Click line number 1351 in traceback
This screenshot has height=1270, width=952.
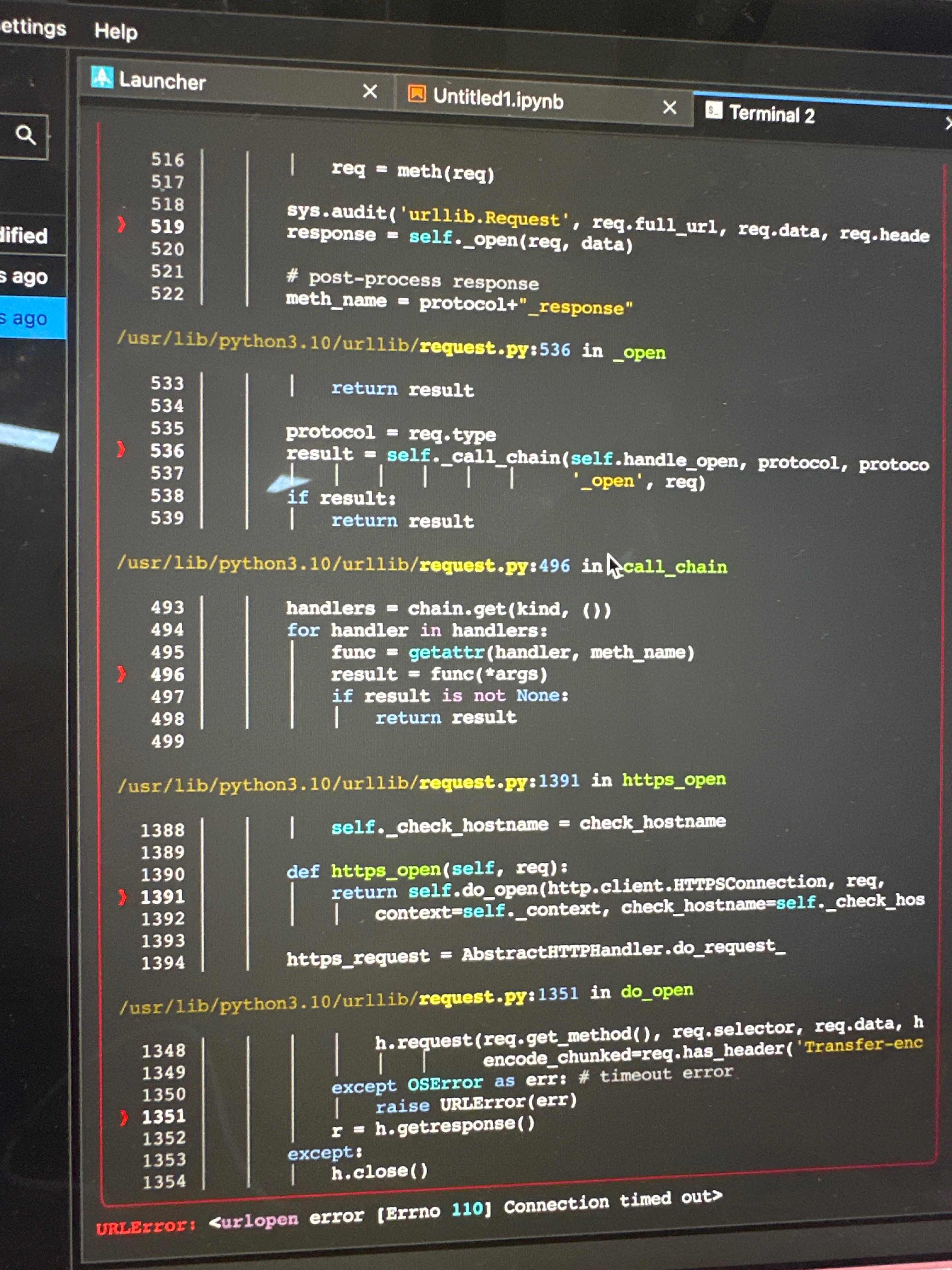coord(164,1116)
